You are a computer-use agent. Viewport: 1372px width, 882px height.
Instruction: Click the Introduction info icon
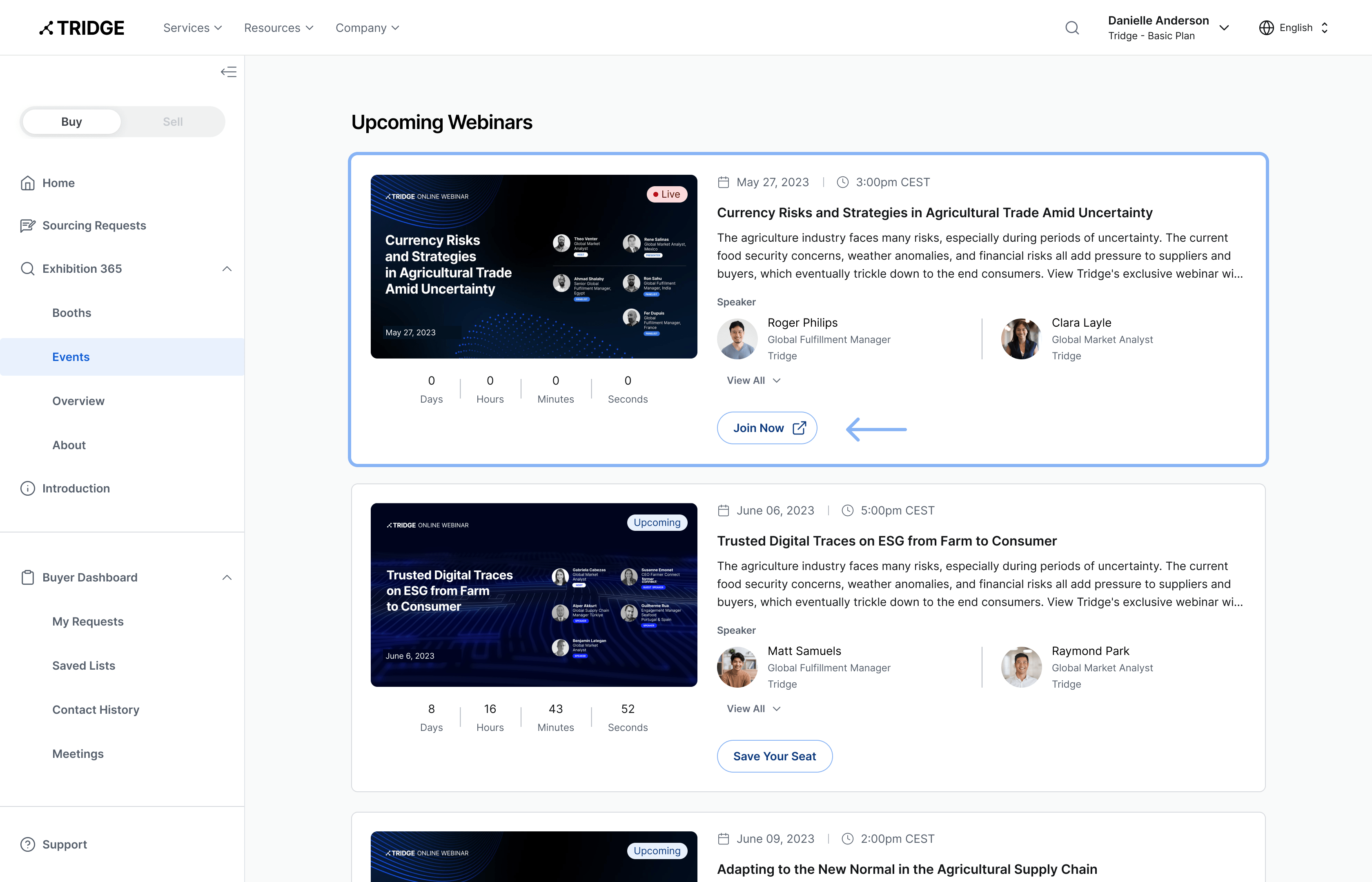(x=27, y=488)
